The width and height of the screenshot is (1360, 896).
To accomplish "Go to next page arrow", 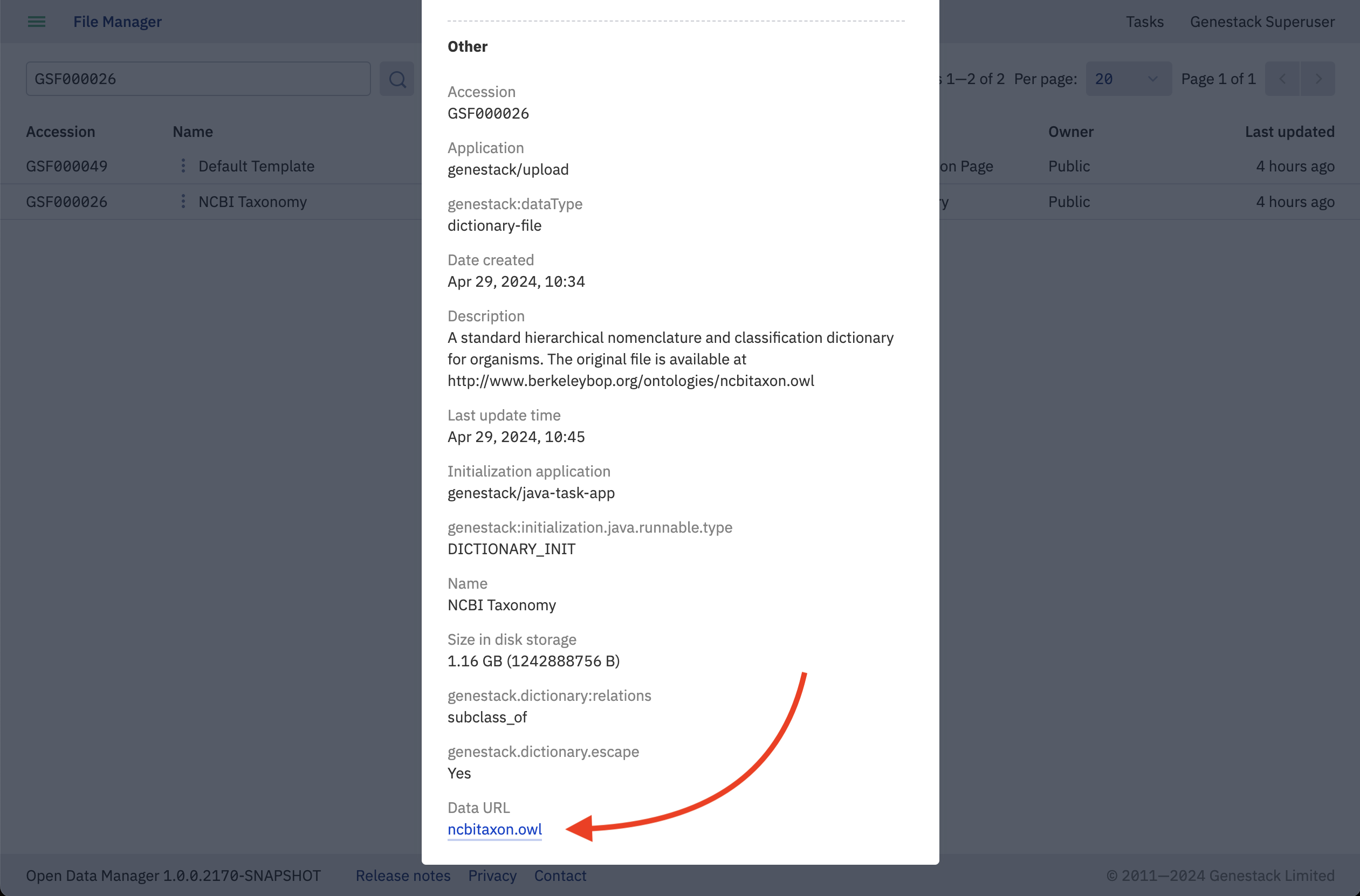I will click(x=1318, y=79).
